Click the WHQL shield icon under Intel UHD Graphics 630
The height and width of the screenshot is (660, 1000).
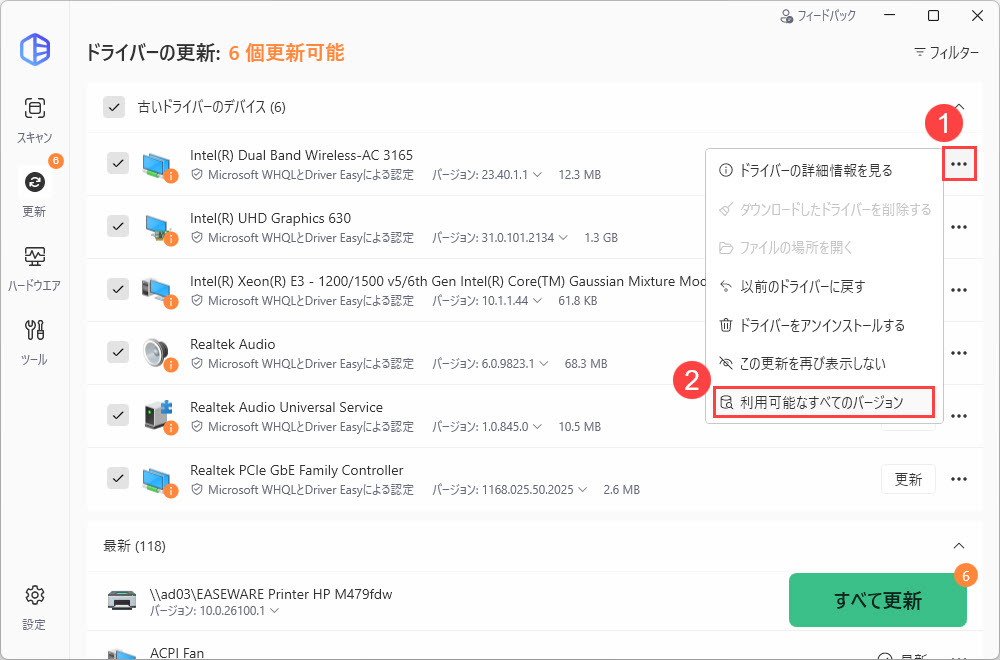click(197, 237)
